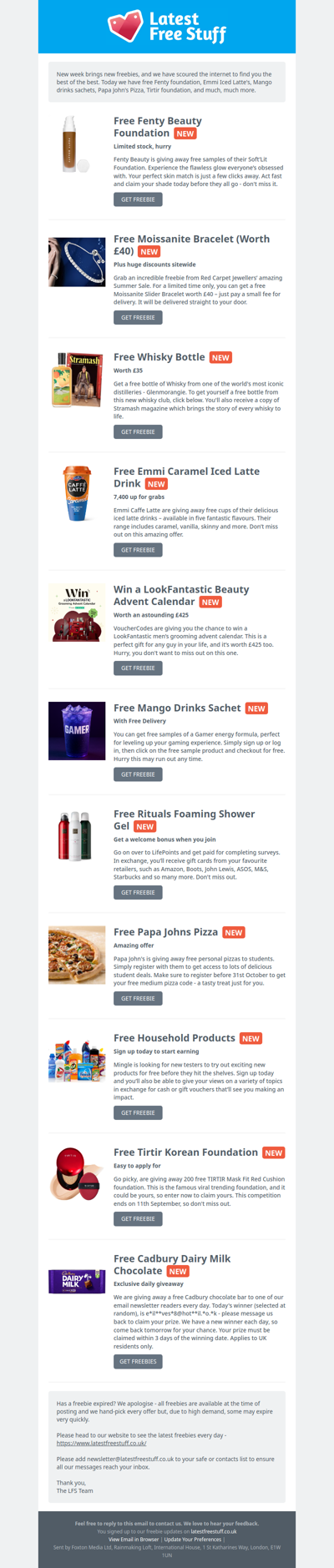334x1568 pixels.
Task: Click Get Freebies under Cadbury Dairy Milk
Action: [x=138, y=1361]
